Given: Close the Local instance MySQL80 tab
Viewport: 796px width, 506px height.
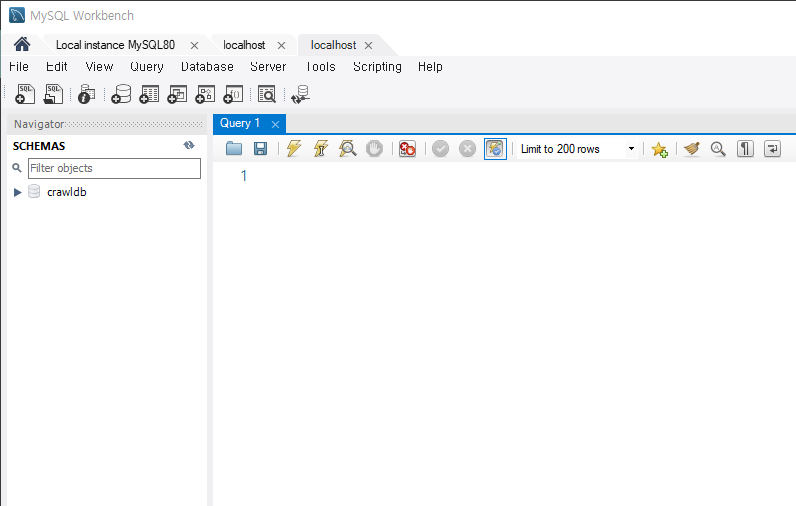Looking at the screenshot, I should point(194,46).
